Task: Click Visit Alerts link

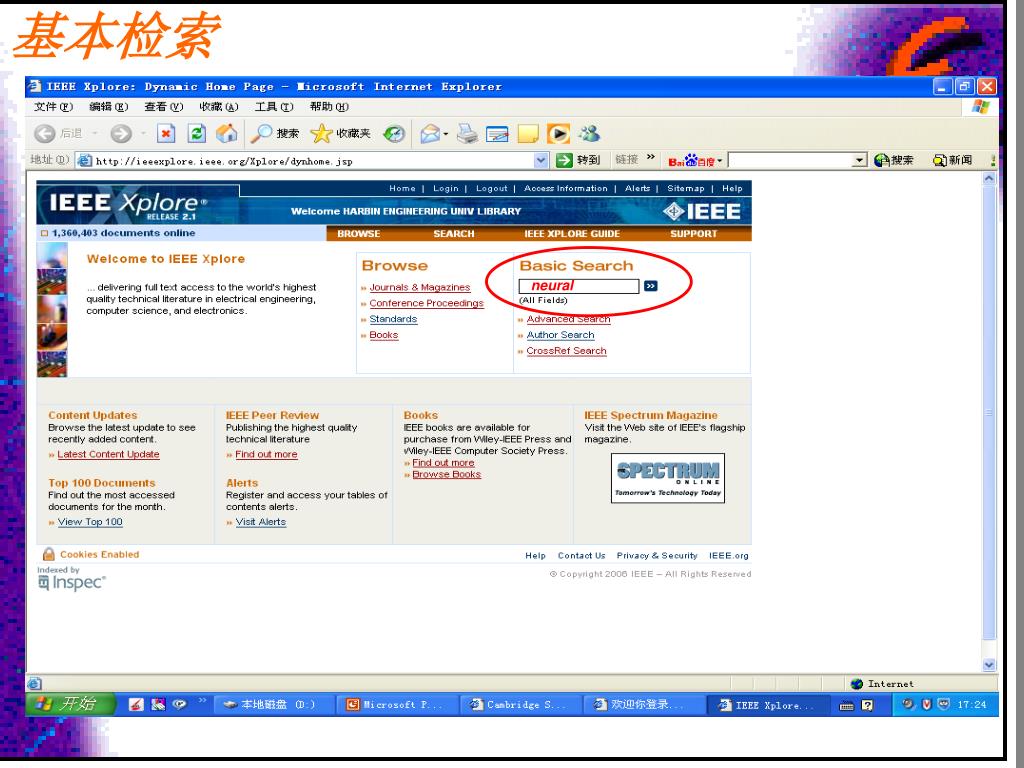Action: coord(261,522)
